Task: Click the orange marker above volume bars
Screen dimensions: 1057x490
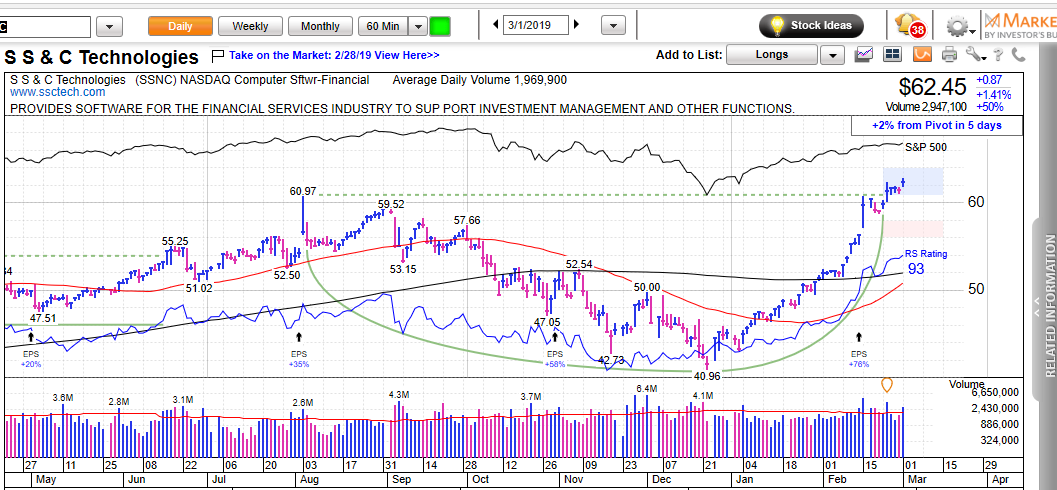Action: (x=887, y=385)
